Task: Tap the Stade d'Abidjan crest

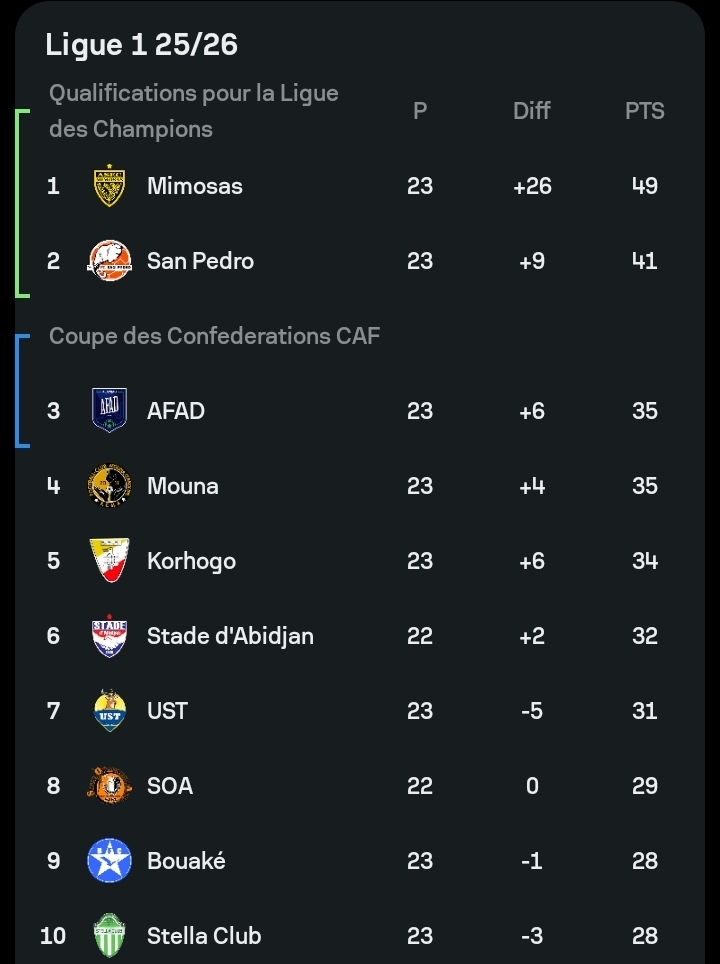Action: tap(109, 636)
